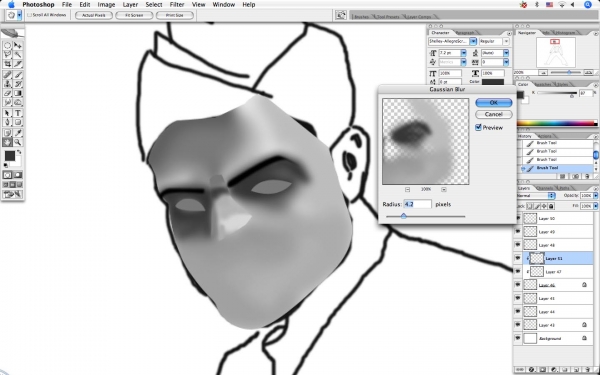Open the file browser icon in options bar
Viewport: 600px width, 375px height.
341,15
